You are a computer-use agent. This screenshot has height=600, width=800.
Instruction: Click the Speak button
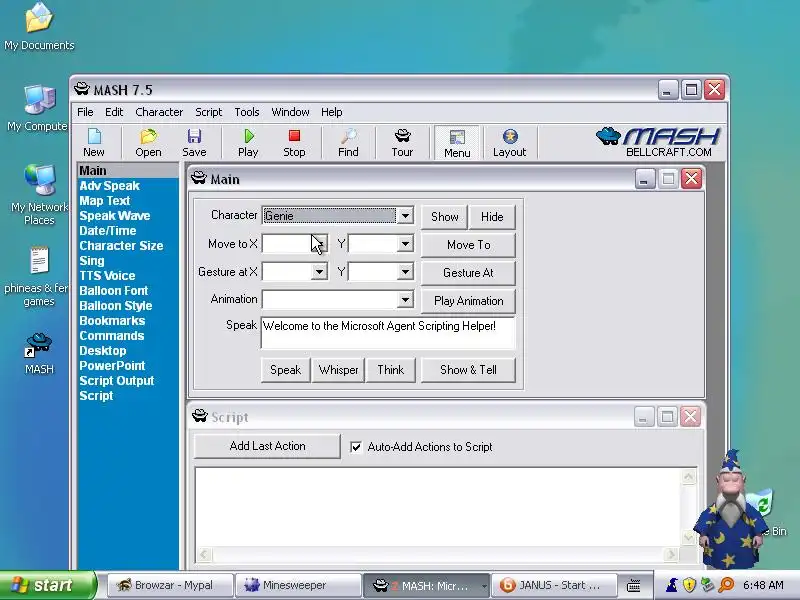pos(285,370)
